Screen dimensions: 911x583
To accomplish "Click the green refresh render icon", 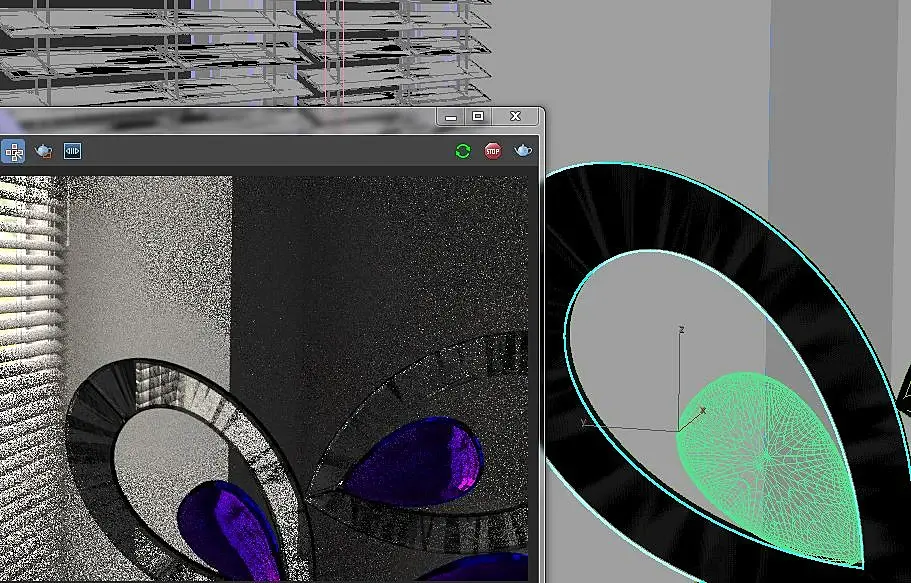I will [x=462, y=151].
